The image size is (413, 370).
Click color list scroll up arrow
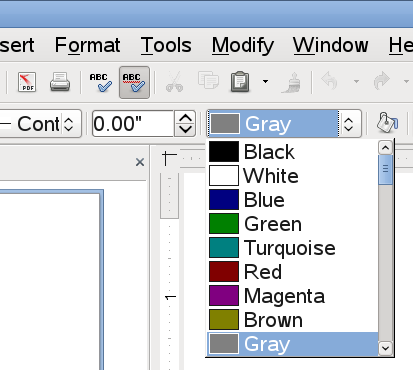pyautogui.click(x=386, y=147)
